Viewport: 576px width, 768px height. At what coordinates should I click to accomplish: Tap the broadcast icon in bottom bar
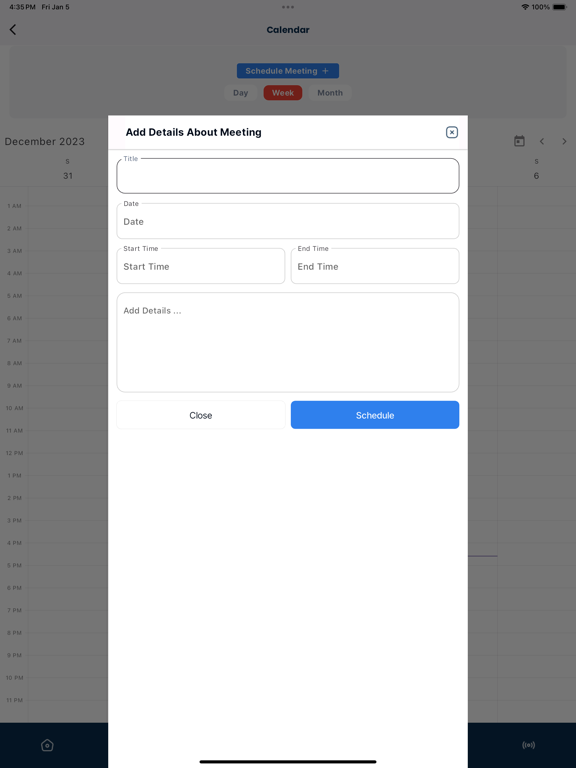pos(528,745)
